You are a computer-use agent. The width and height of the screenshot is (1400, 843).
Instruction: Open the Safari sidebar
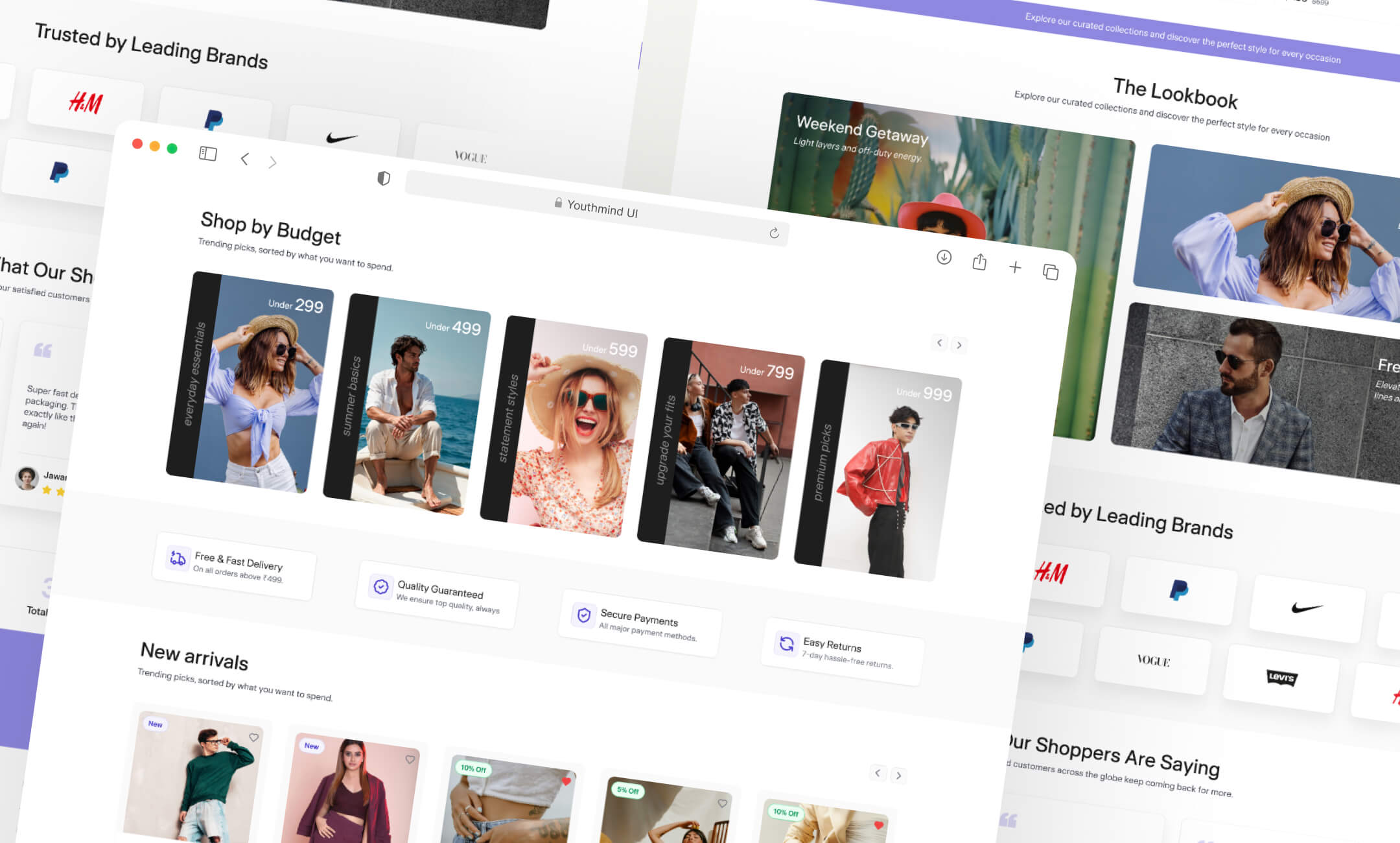(207, 153)
